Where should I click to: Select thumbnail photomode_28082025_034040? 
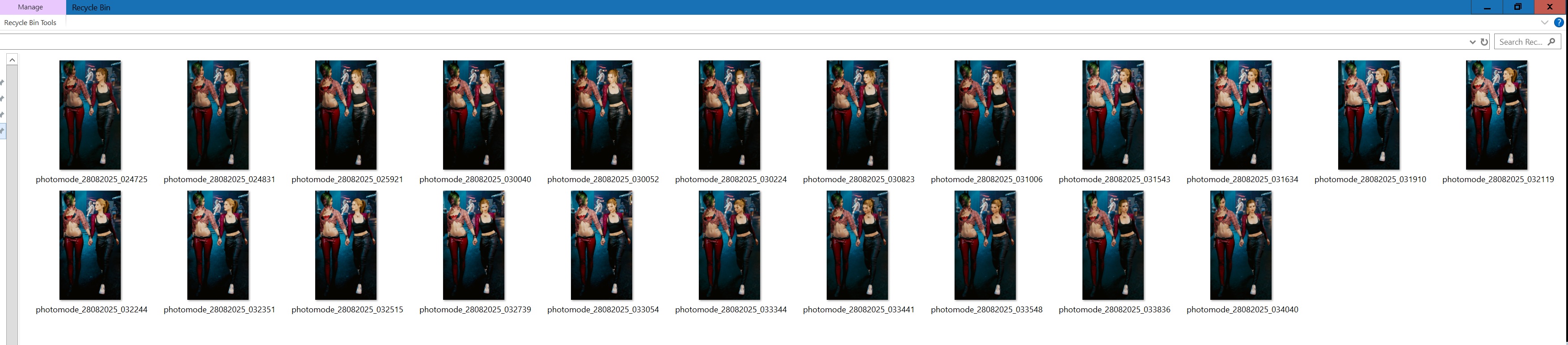(x=1241, y=246)
